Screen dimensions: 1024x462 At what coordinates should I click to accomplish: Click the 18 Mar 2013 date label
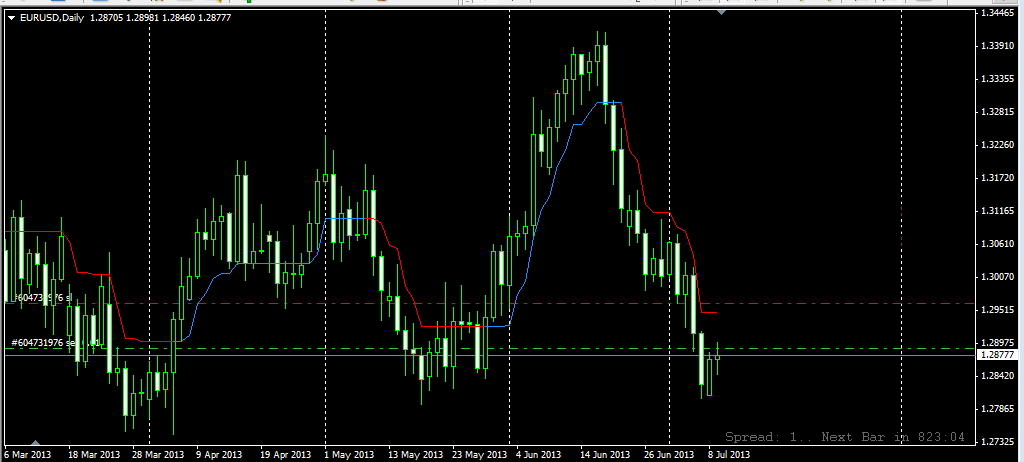(95, 454)
